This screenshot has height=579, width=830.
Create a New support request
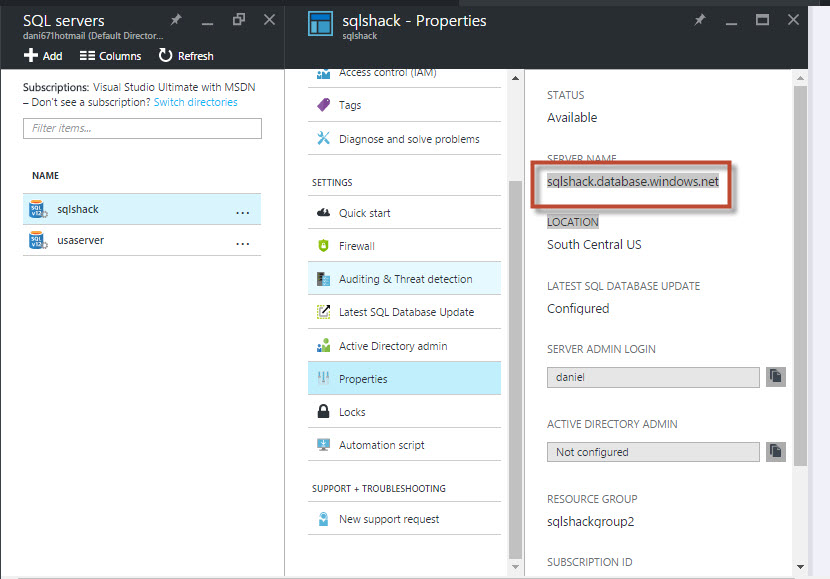point(389,519)
